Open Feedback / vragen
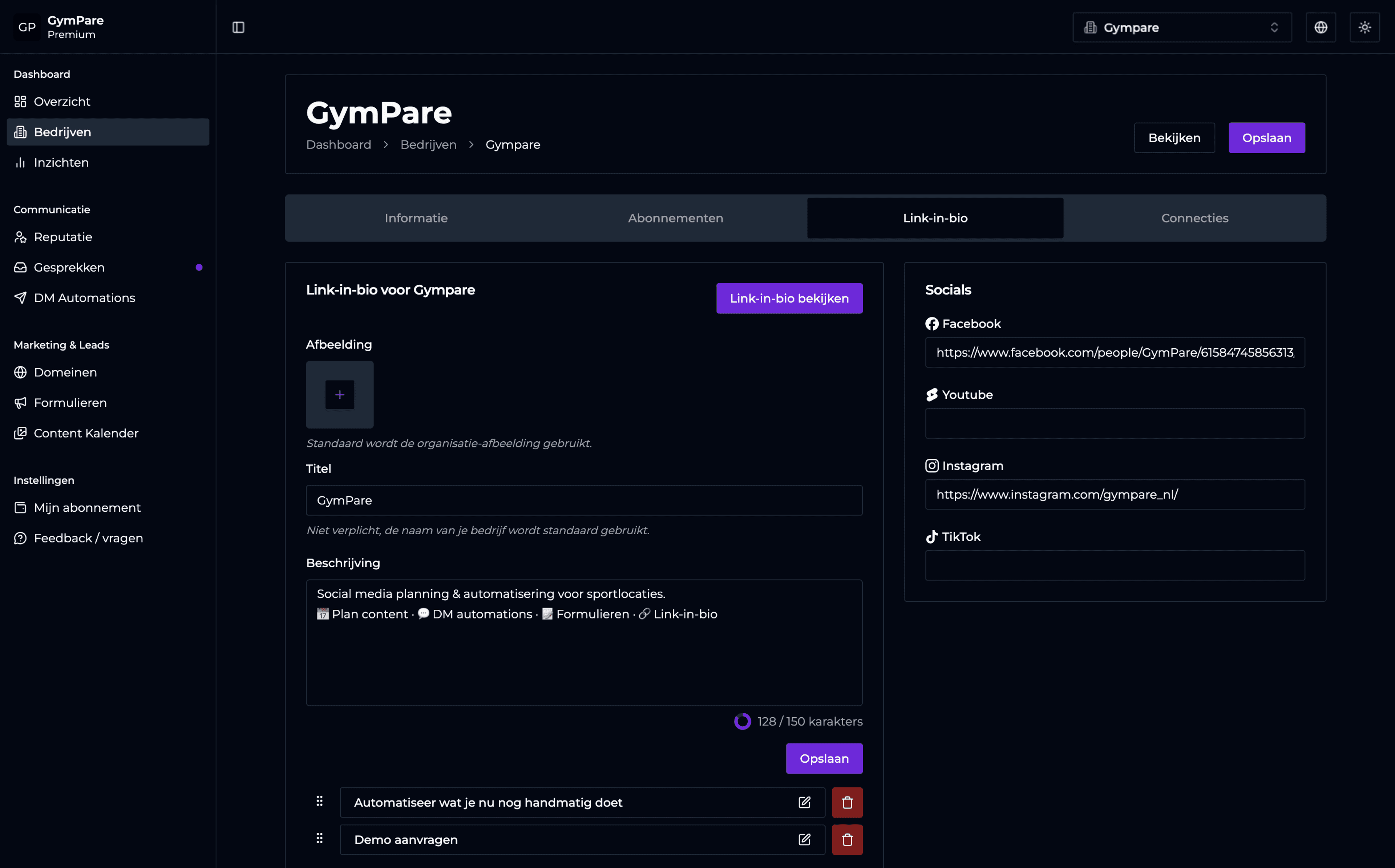 (x=108, y=539)
